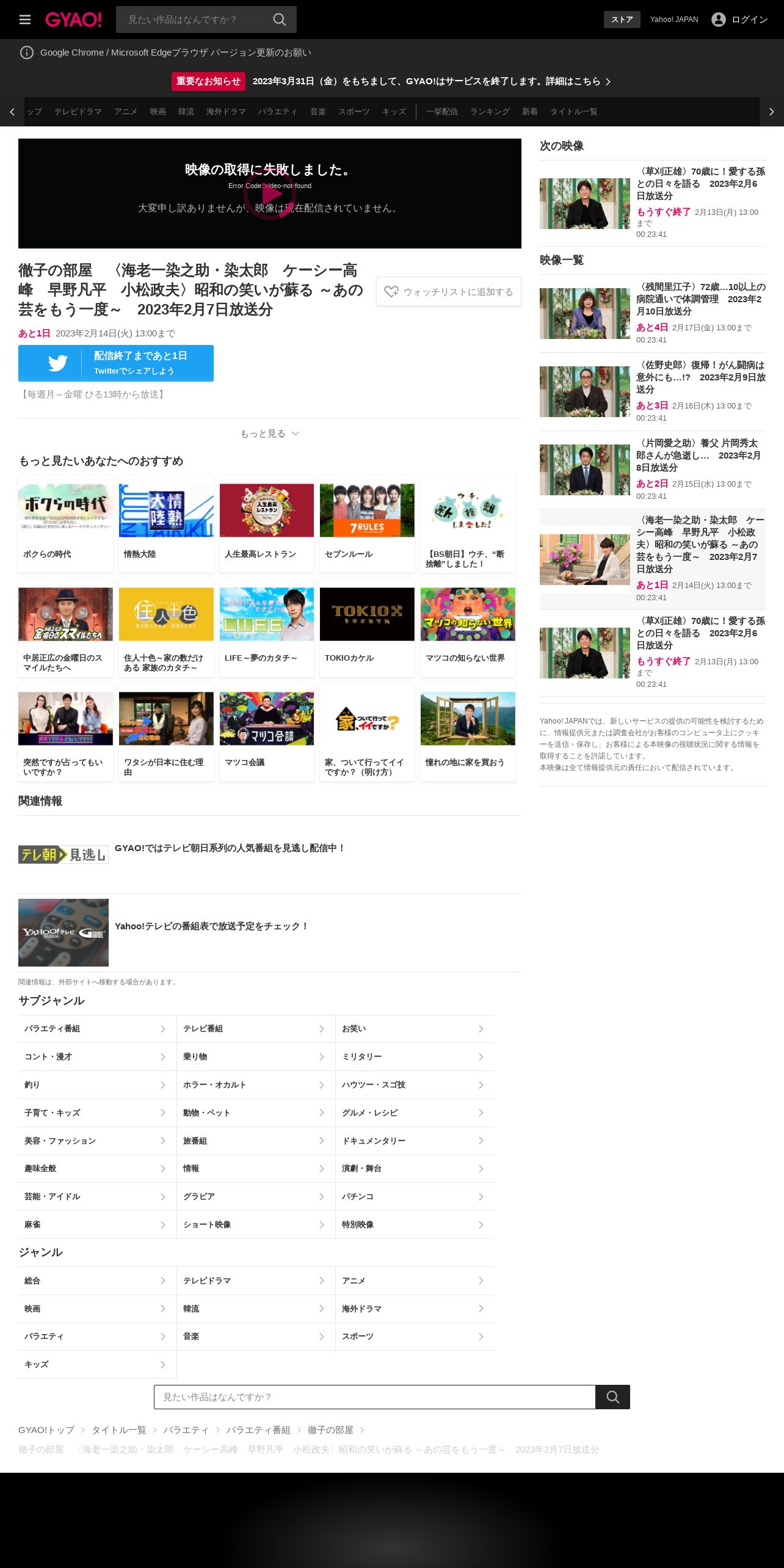784x1568 pixels.
Task: Click the GYAO! logo
Action: (x=73, y=20)
